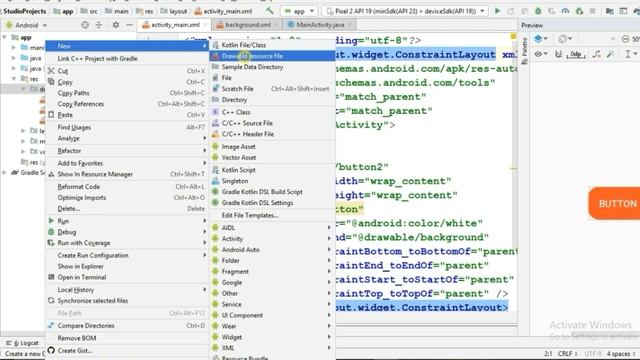Screen dimensions: 640x360
Task: Open the Android project view dropdown
Action: click(x=27, y=25)
